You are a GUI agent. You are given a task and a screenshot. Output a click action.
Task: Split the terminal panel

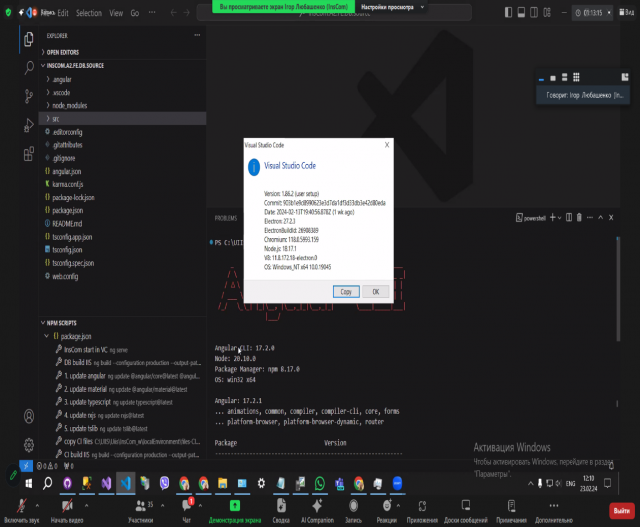(569, 218)
